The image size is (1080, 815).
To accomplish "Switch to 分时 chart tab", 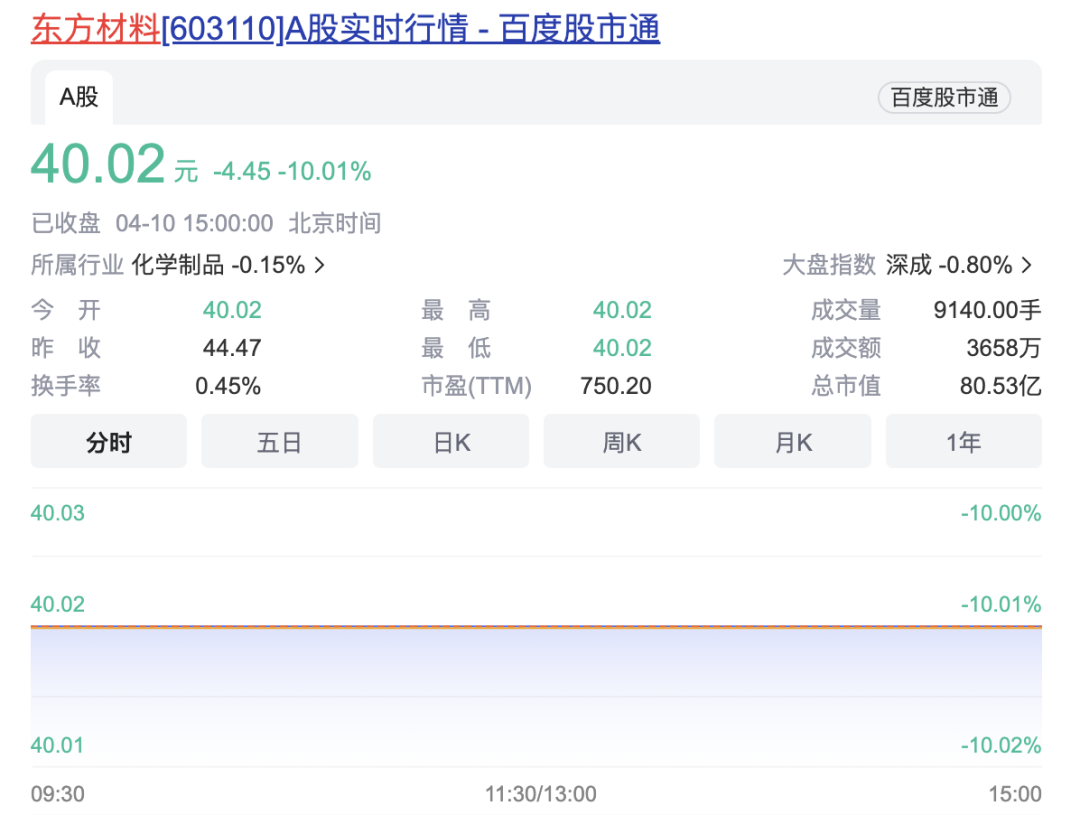I will pos(108,442).
